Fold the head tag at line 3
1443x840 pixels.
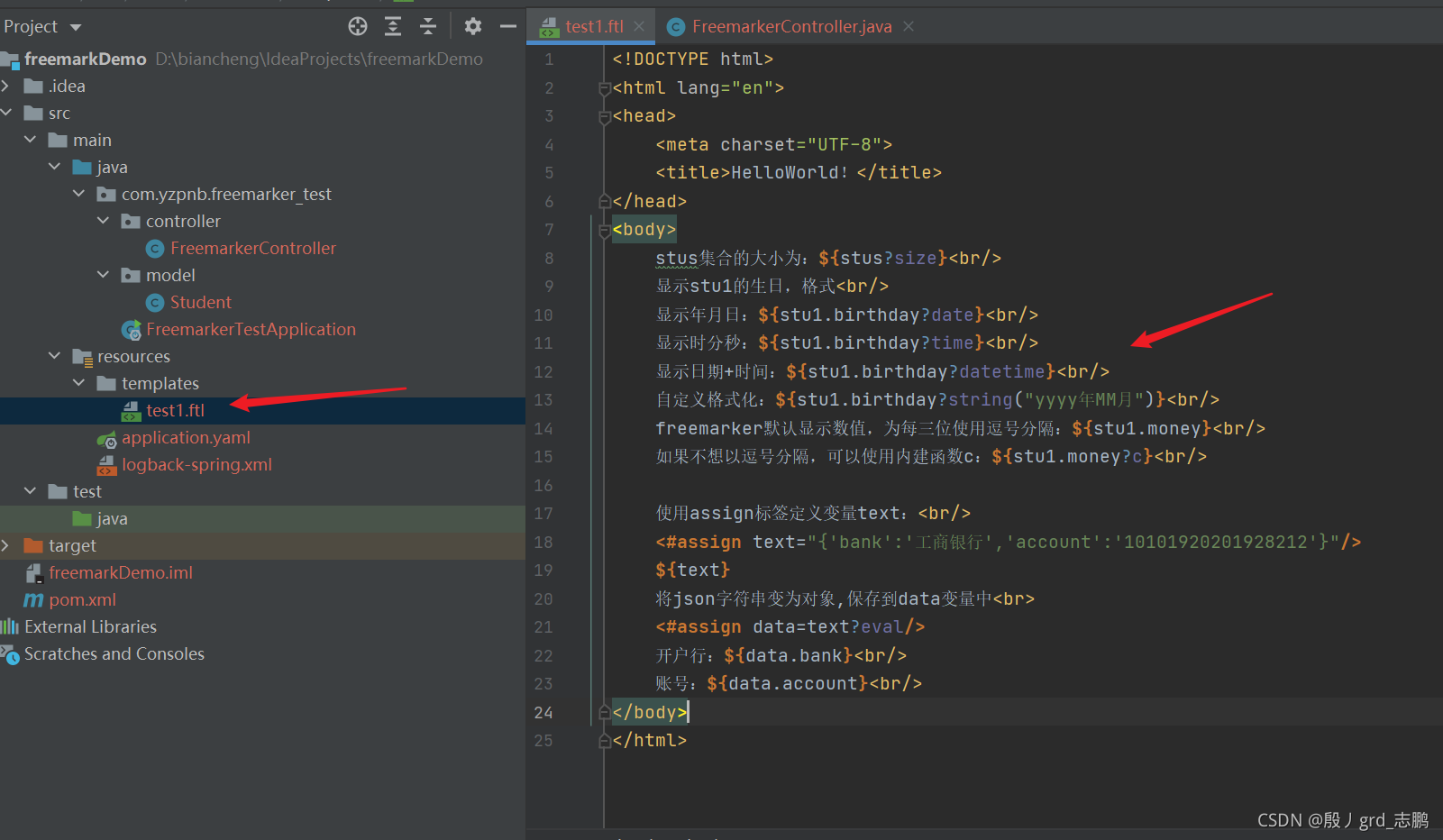[604, 116]
